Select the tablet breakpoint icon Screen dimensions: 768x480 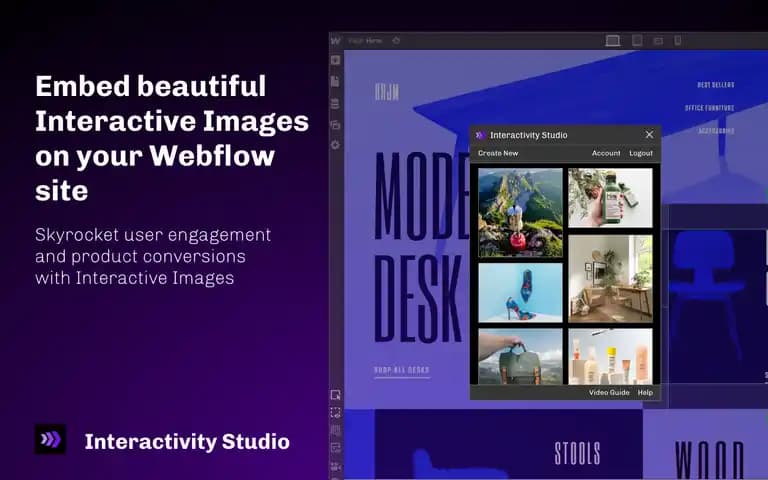coord(637,41)
